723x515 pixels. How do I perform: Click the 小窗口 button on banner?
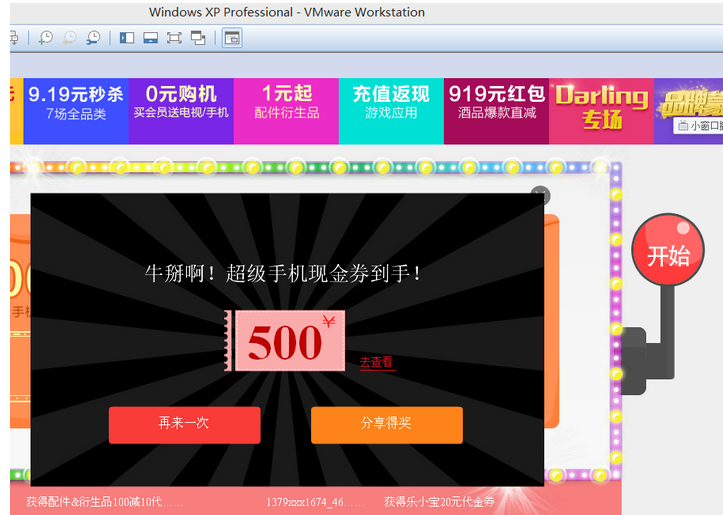(x=698, y=126)
